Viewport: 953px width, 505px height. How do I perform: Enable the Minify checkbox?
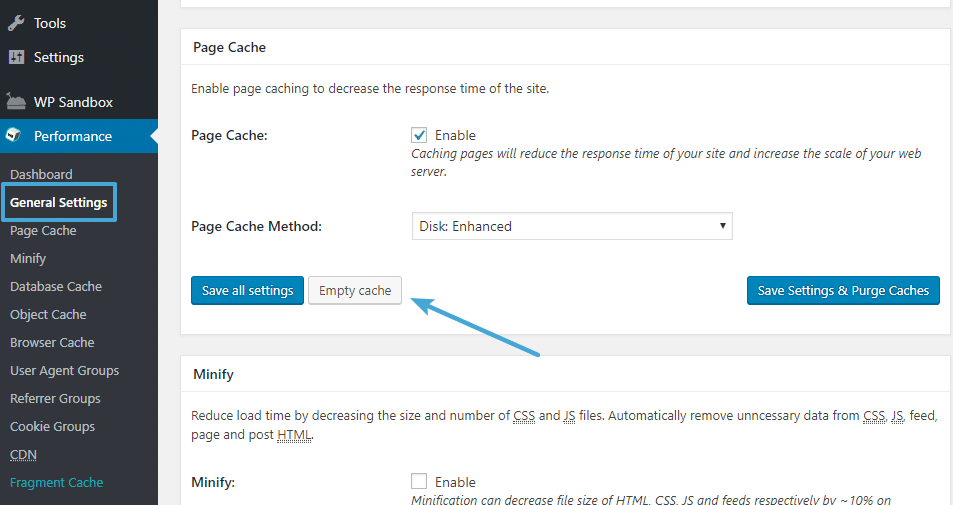tap(420, 482)
